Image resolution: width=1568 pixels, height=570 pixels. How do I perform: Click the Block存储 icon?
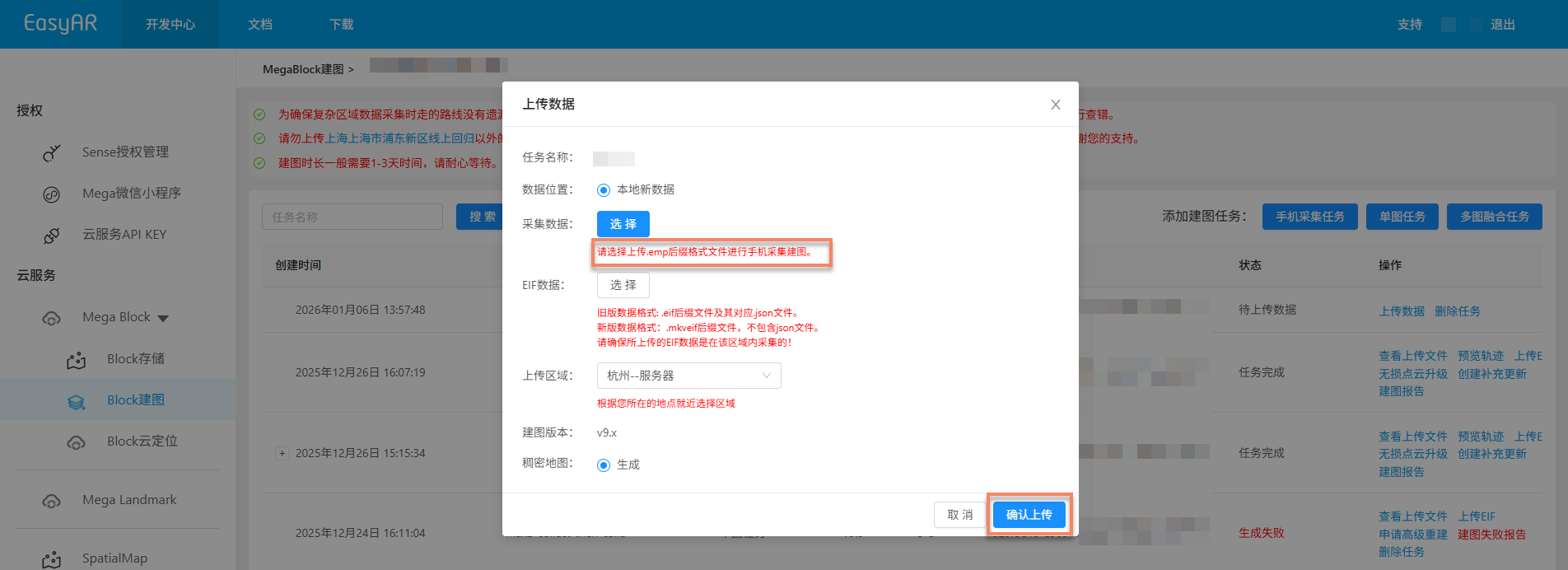pyautogui.click(x=77, y=360)
